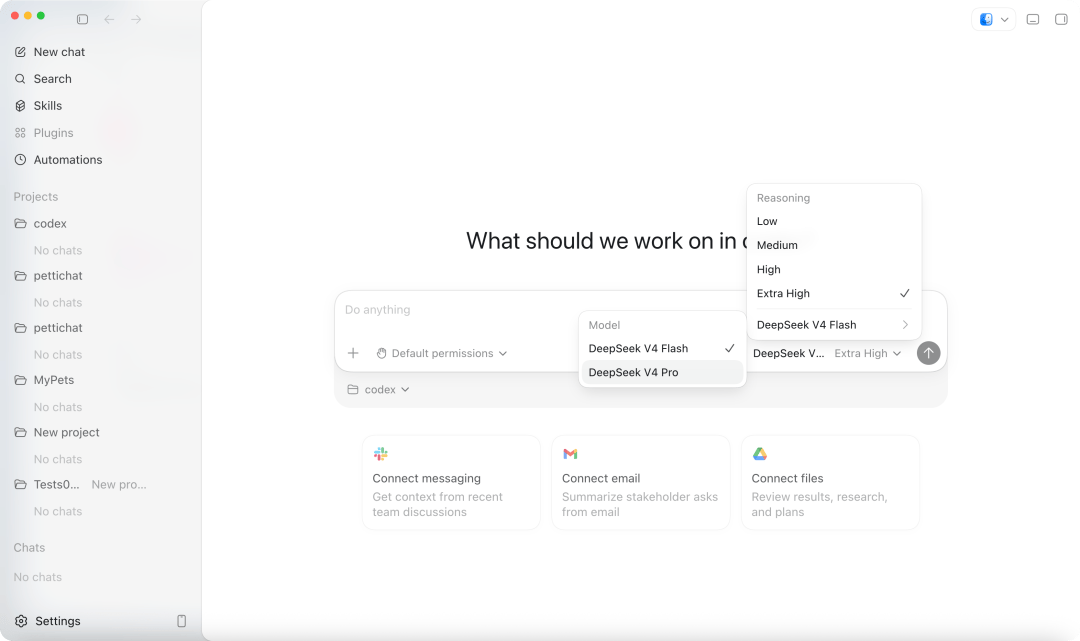Click the send arrow button
Image resolution: width=1080 pixels, height=641 pixels.
[x=928, y=353]
